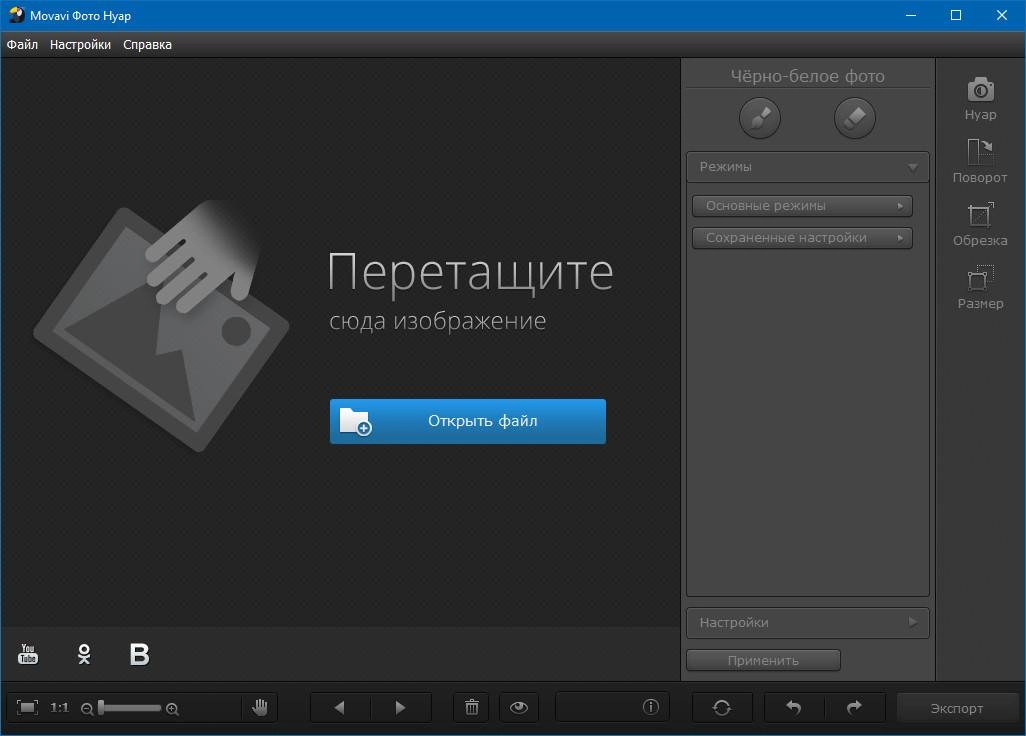Click the Odnoklassniki social icon
1026x736 pixels.
tap(84, 654)
